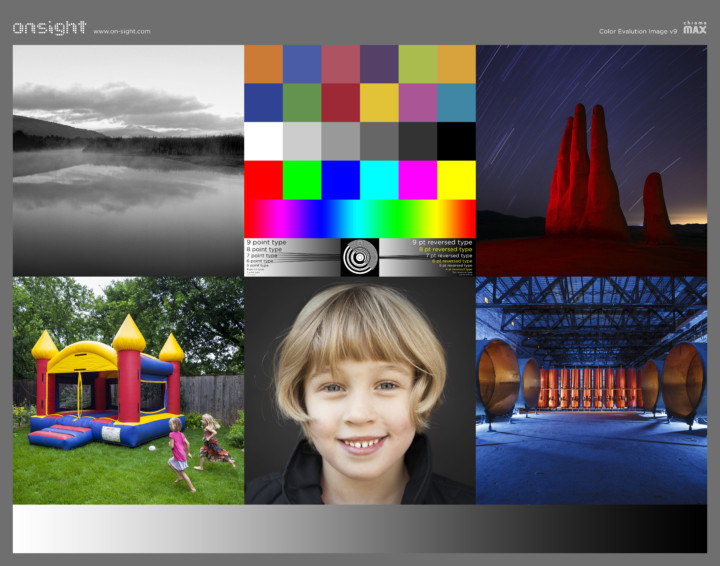Screen dimensions: 720x566
Task: Open the red hand sculpture night photo
Action: point(591,161)
